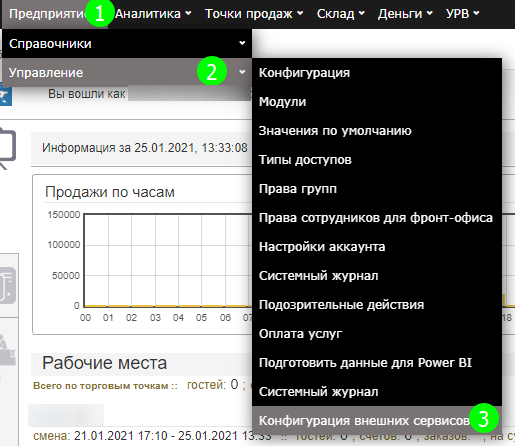Expand the Справочники submenu
Viewport: 515px width, 446px height.
tap(127, 44)
